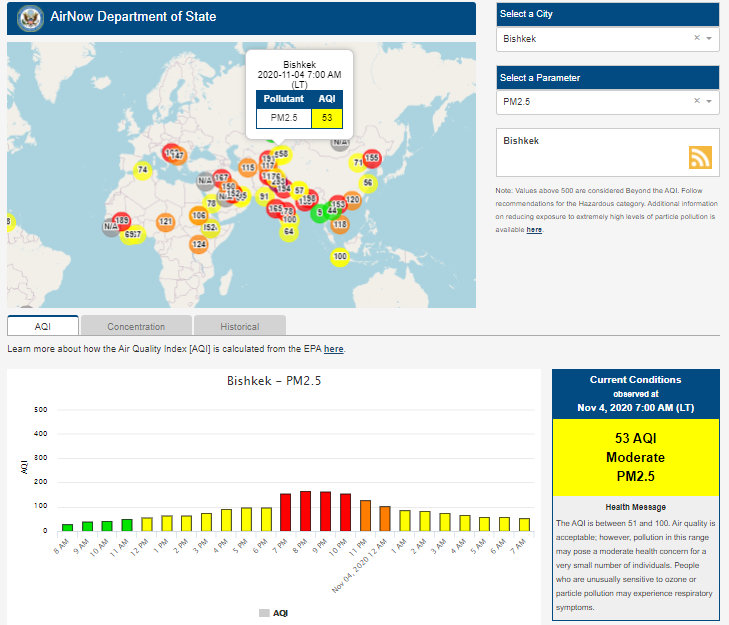
Task: Open the Select a City dropdown arrow
Action: (x=709, y=38)
